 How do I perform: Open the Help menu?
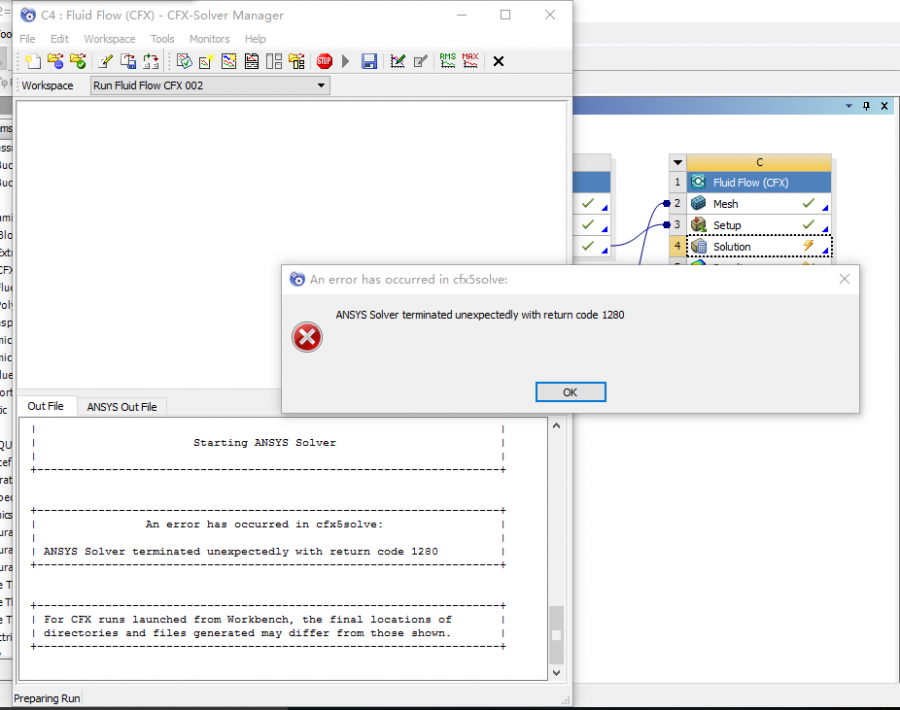[255, 39]
